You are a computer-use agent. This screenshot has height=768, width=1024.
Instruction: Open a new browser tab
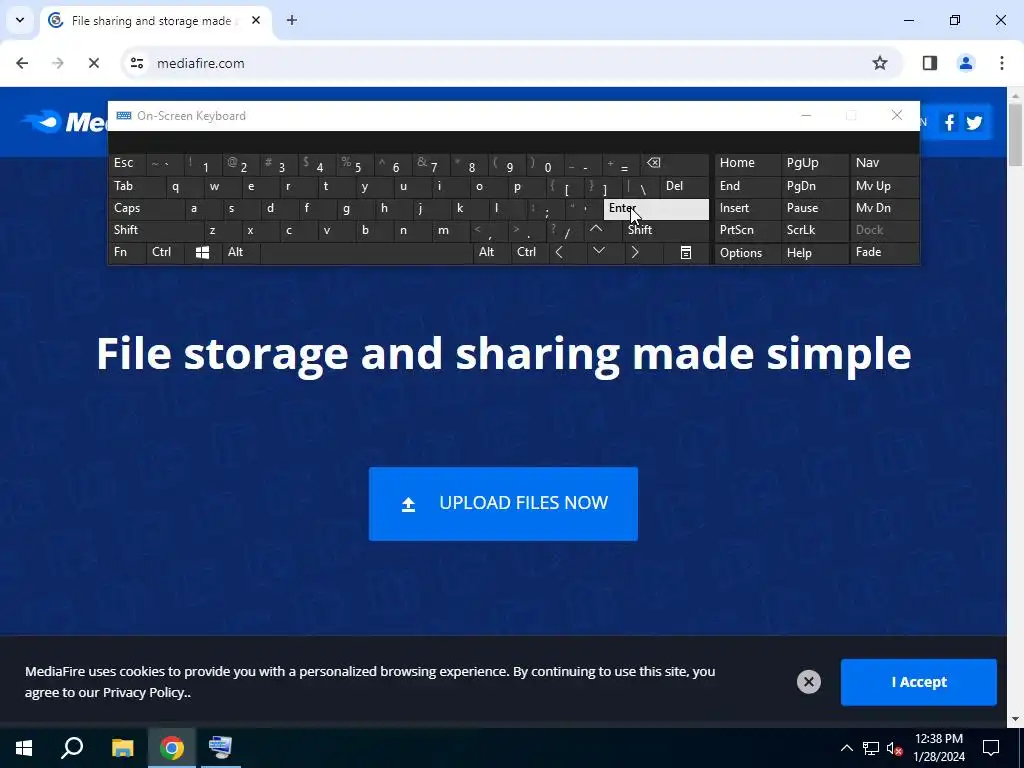pyautogui.click(x=292, y=20)
